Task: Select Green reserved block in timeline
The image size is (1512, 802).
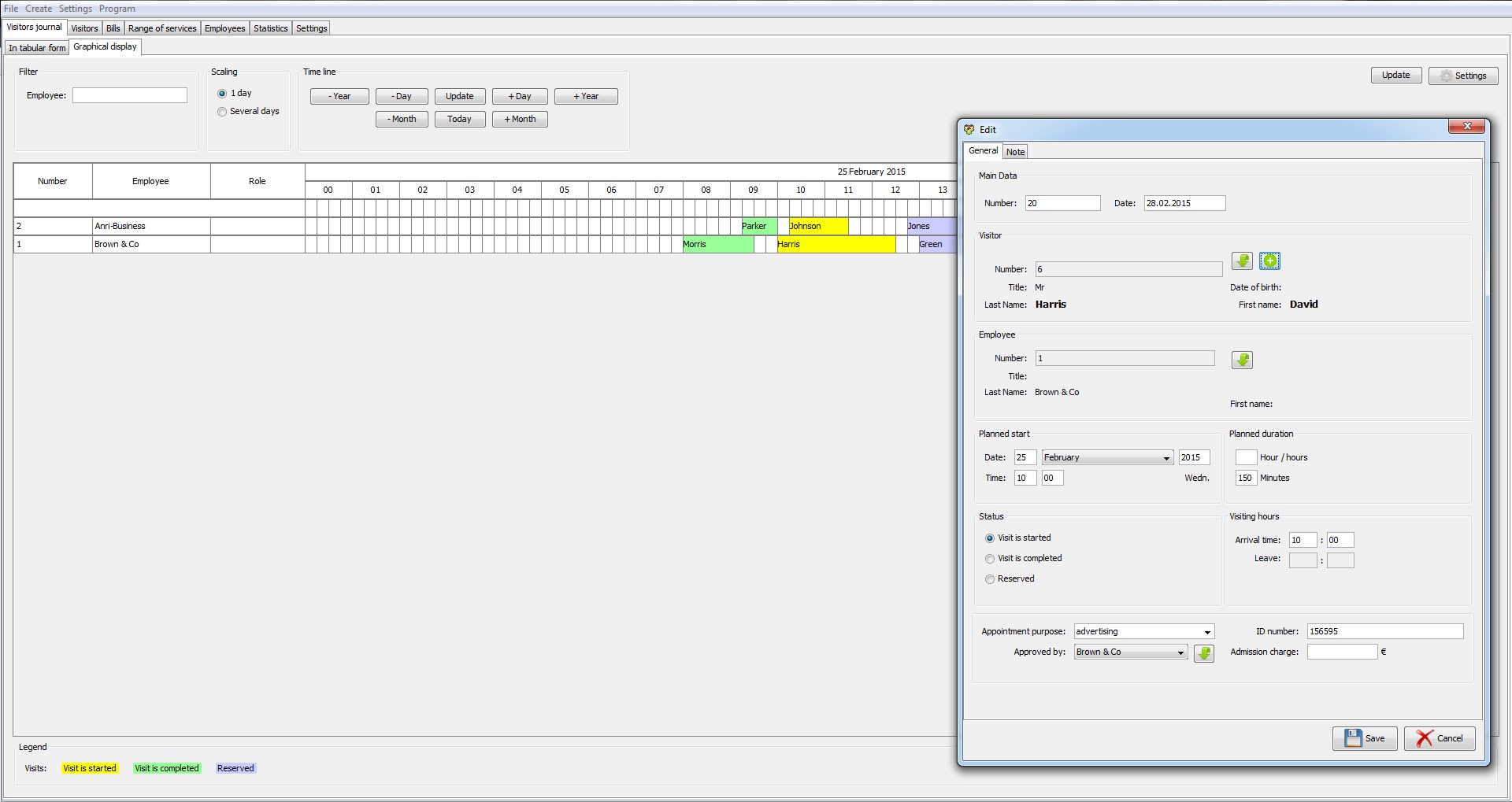Action: point(937,244)
